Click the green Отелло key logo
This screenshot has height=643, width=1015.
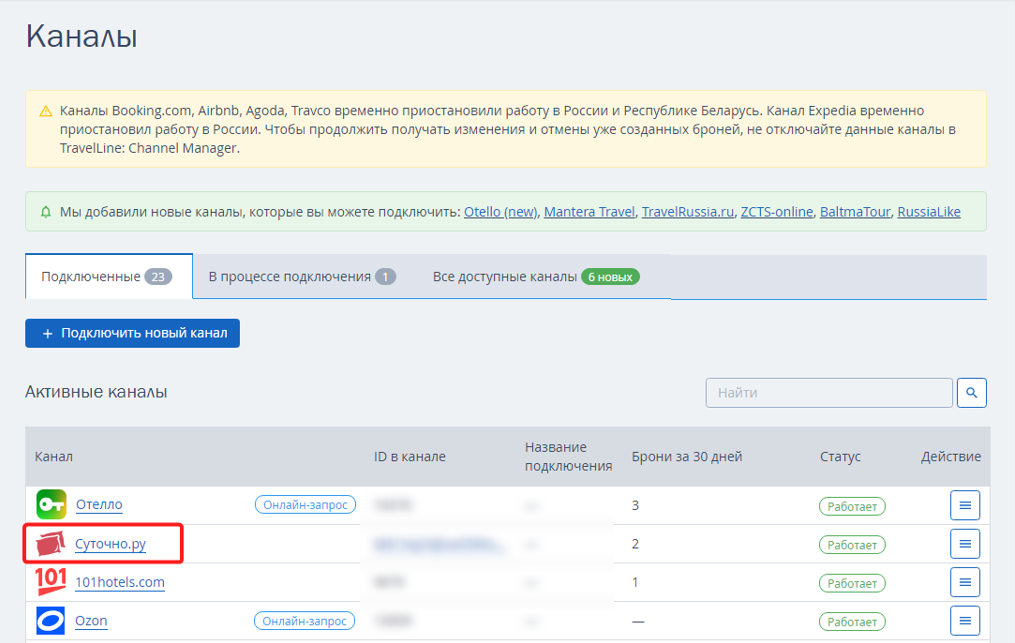tap(51, 504)
